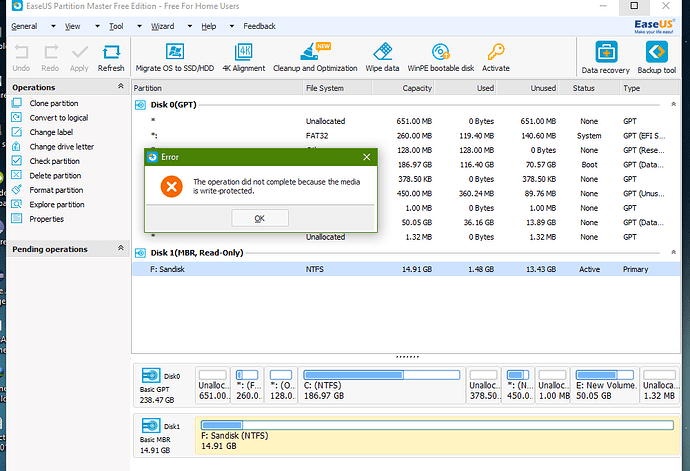Open the Tool menu

(116, 26)
